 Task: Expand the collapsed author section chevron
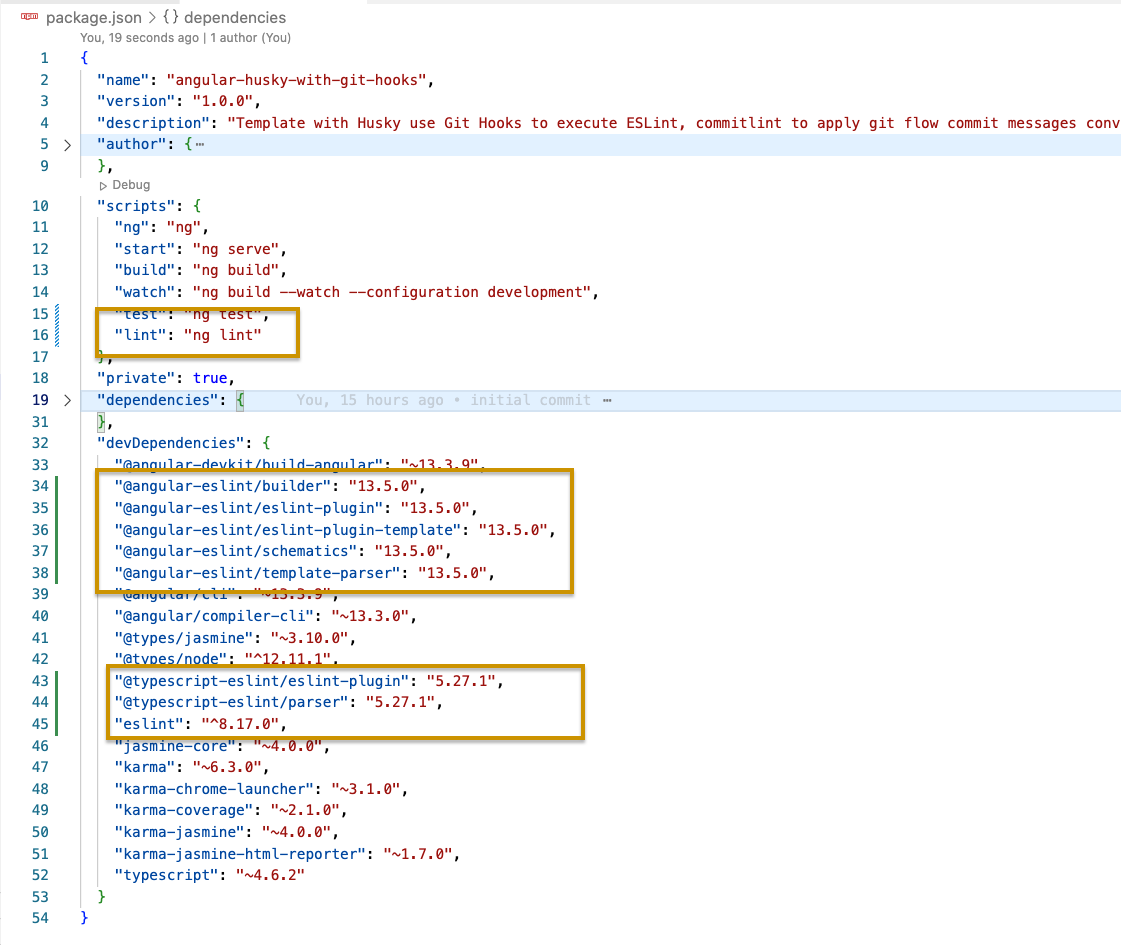67,144
